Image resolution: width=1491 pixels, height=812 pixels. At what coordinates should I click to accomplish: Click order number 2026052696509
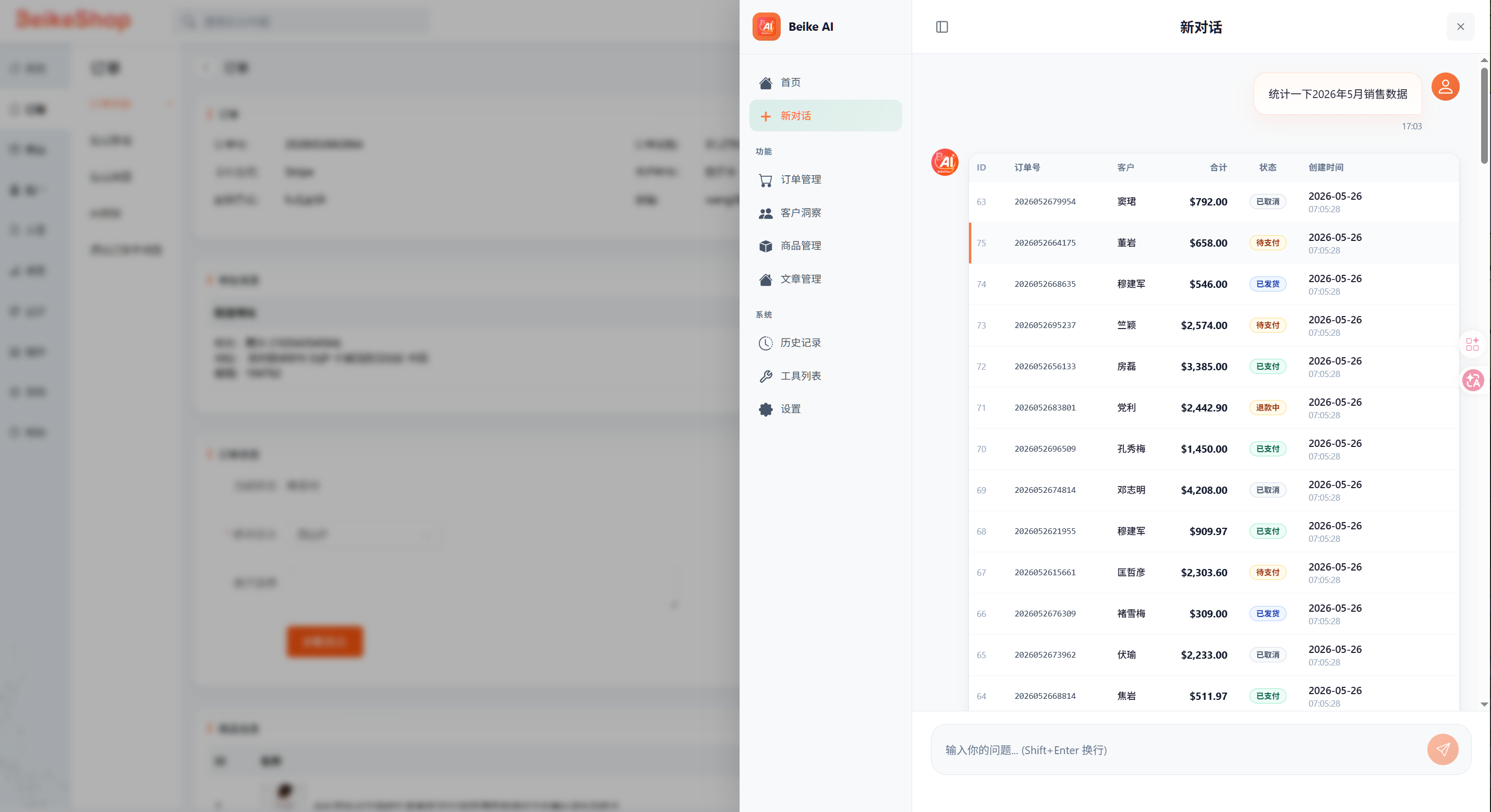(x=1045, y=448)
